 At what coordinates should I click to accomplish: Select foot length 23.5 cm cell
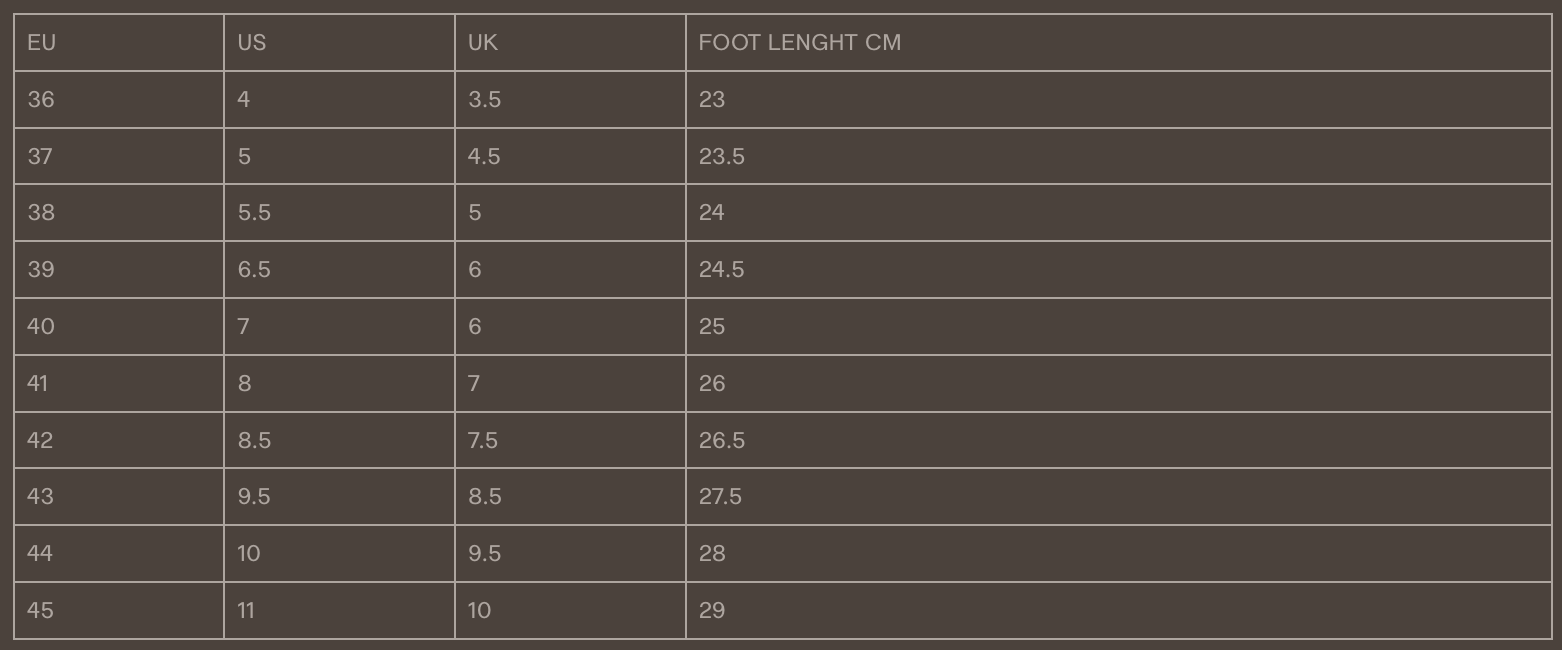point(722,157)
